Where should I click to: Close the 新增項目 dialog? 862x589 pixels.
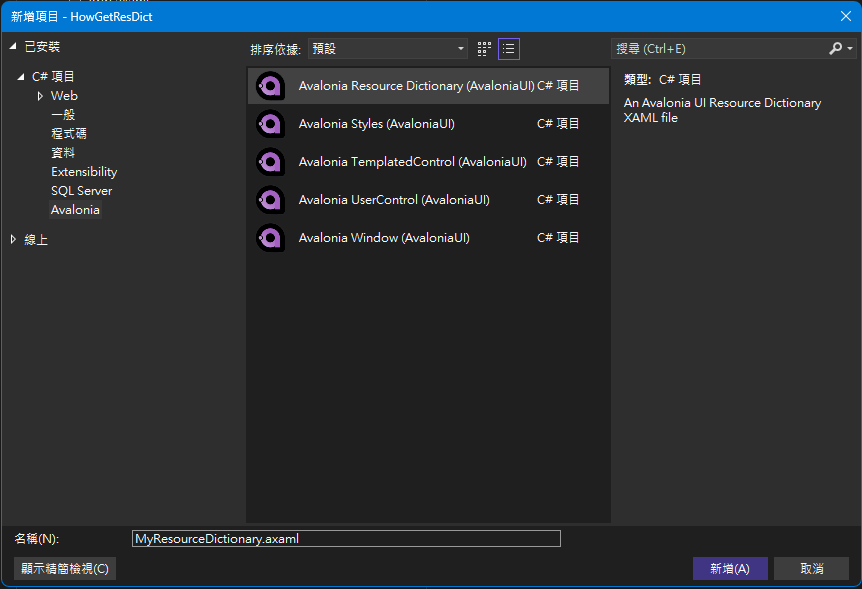[846, 16]
